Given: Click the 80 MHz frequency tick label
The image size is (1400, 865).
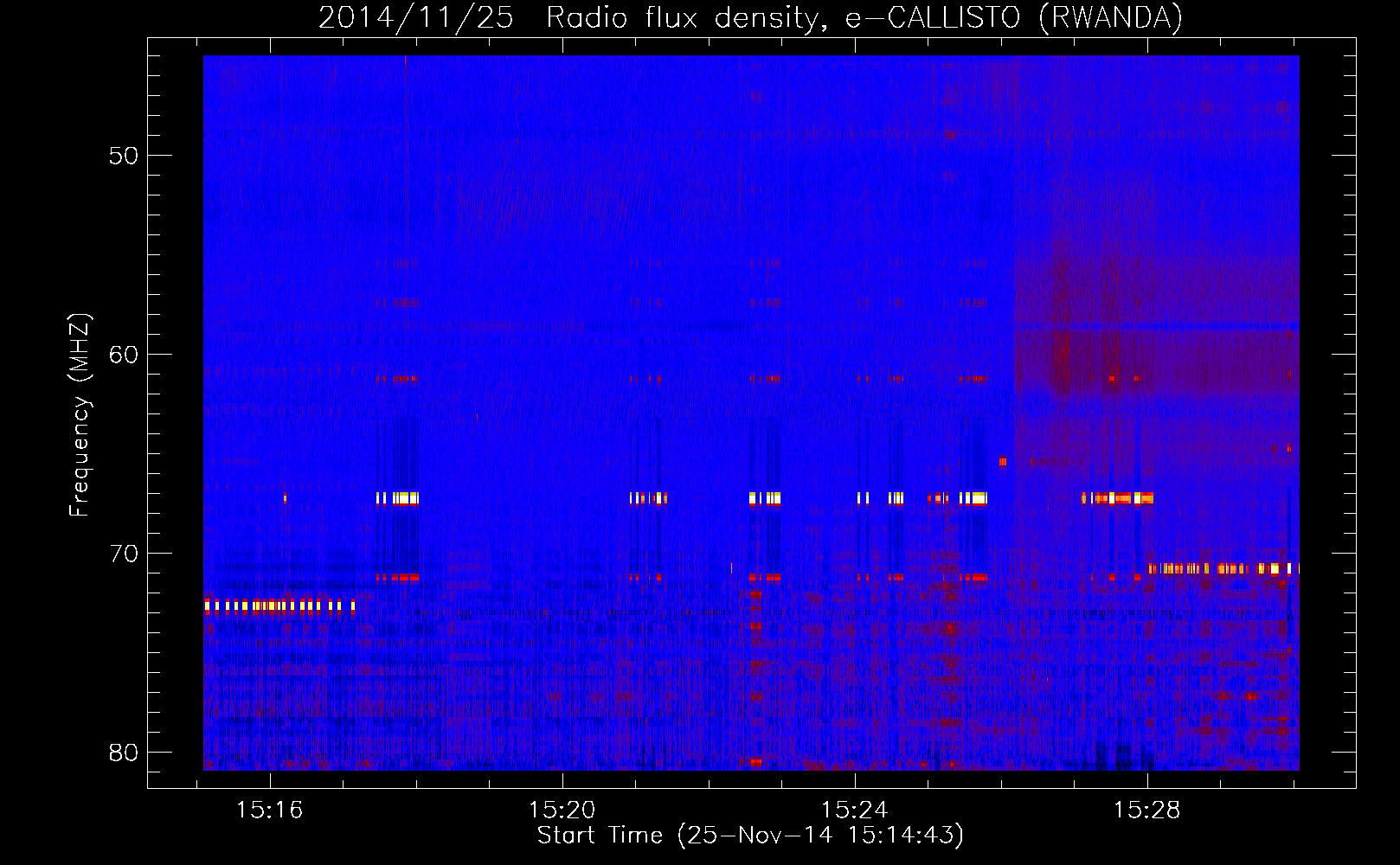Looking at the screenshot, I should click(124, 753).
